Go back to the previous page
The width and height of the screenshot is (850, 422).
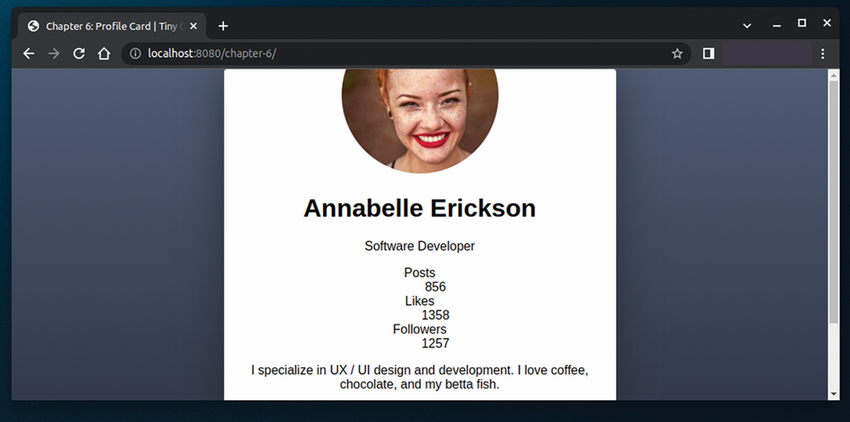point(29,53)
